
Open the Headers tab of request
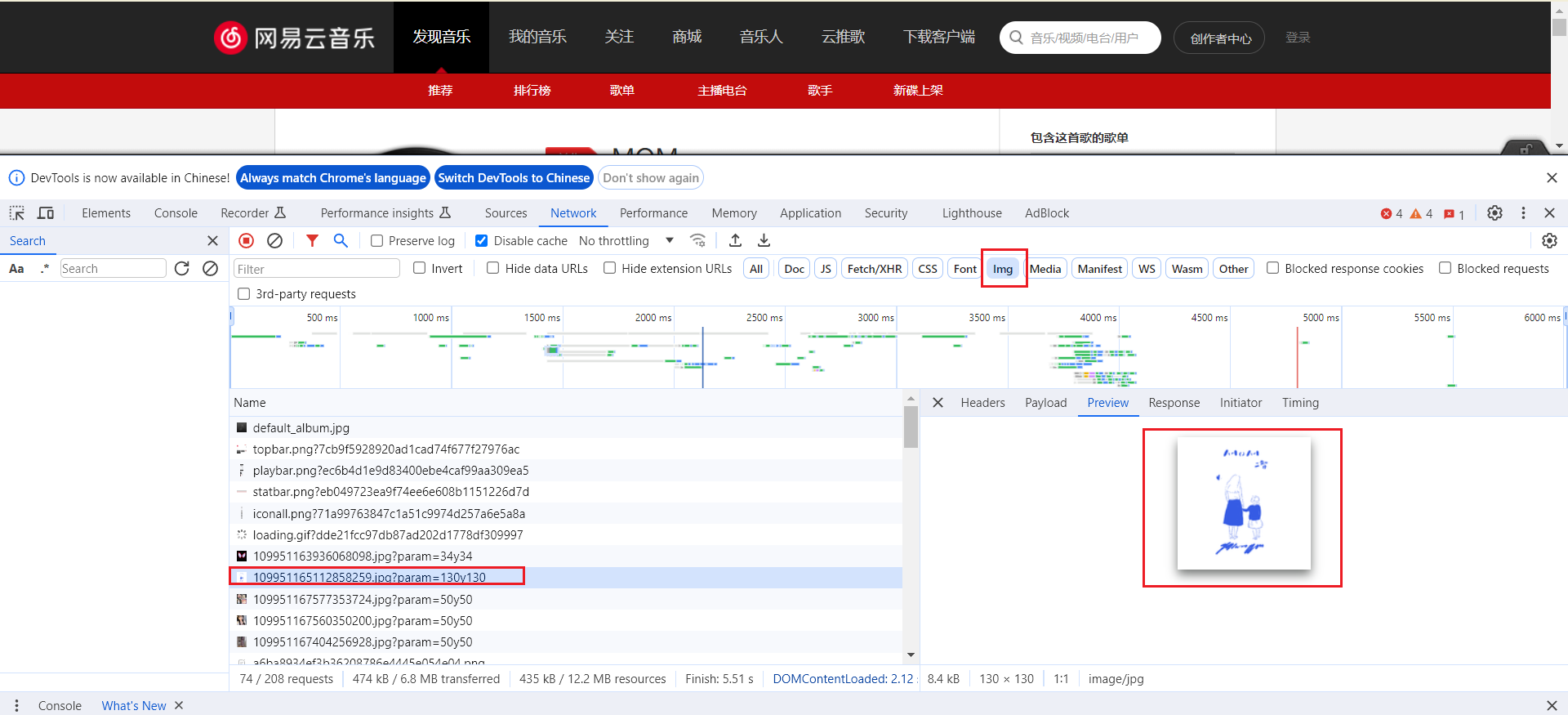pyautogui.click(x=982, y=403)
